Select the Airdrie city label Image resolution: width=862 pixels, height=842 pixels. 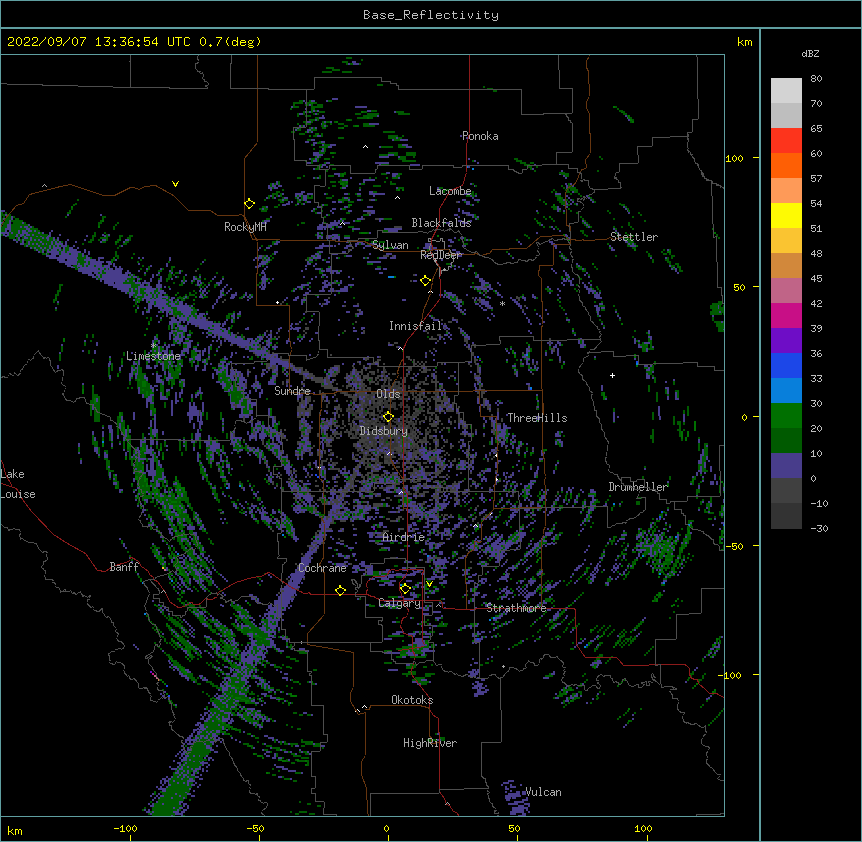tap(404, 537)
